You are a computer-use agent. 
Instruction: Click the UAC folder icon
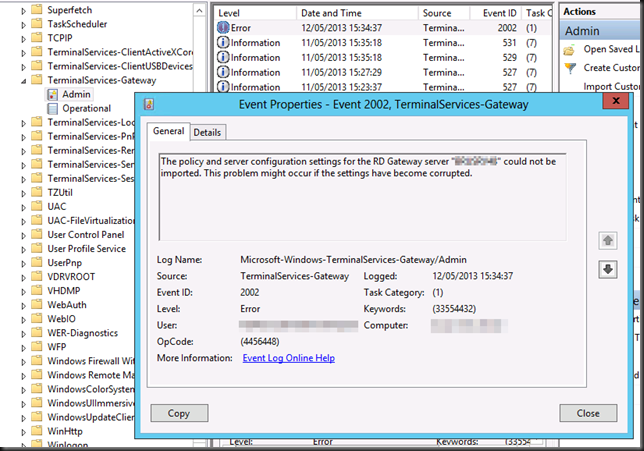click(x=37, y=206)
